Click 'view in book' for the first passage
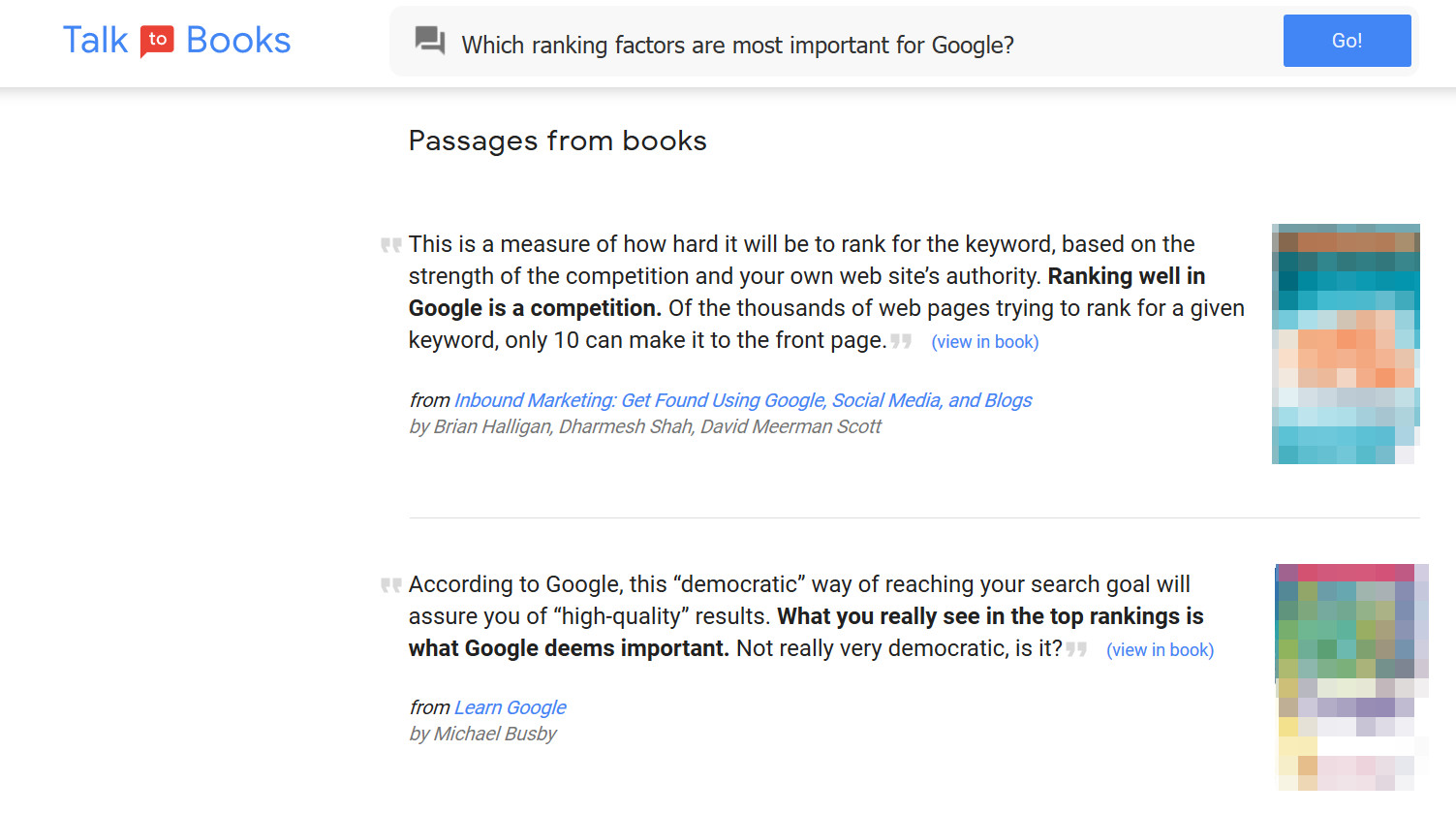Image resolution: width=1456 pixels, height=814 pixels. [x=984, y=341]
